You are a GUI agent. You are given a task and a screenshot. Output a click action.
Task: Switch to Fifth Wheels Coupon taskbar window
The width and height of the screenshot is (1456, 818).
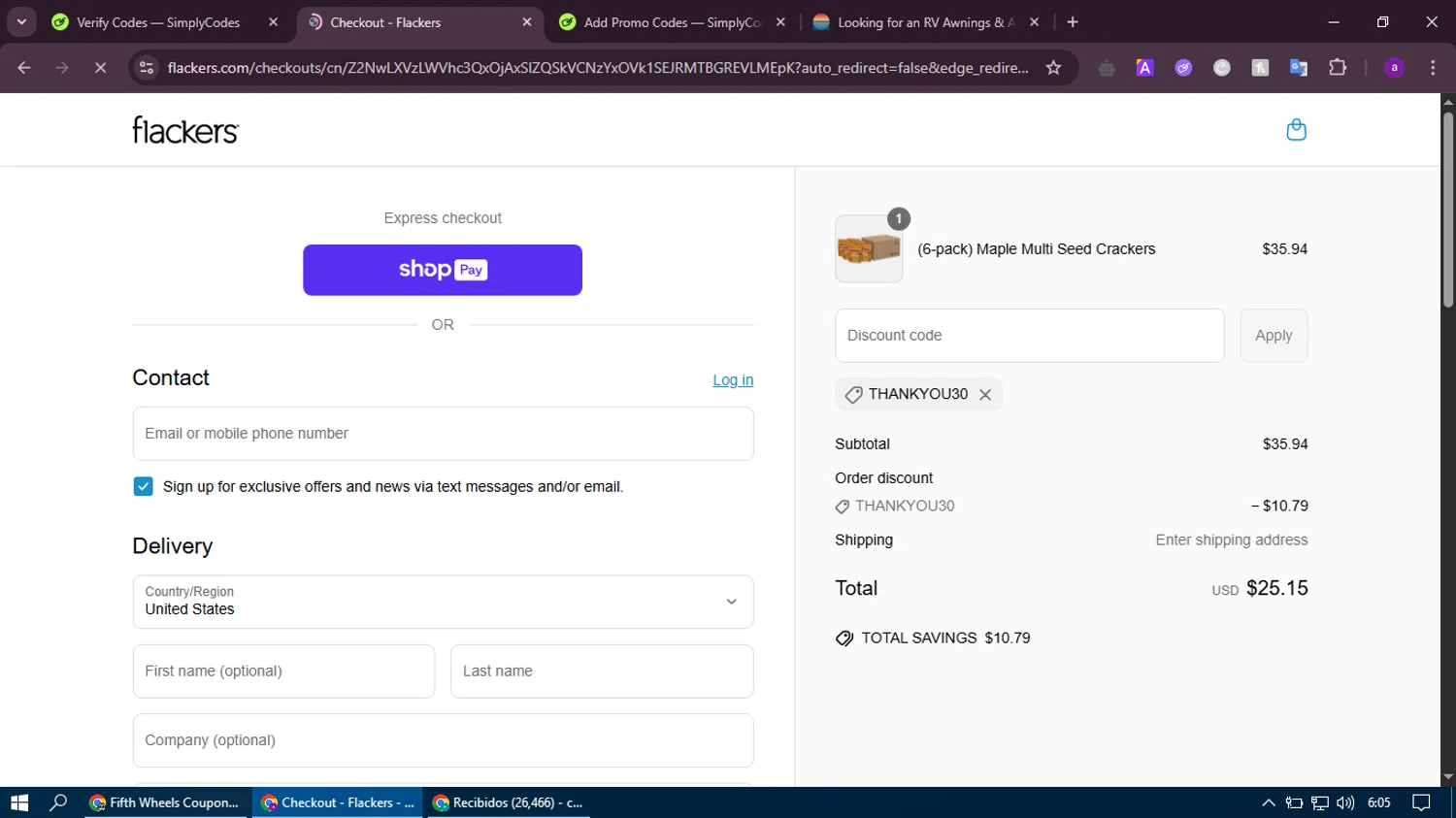pyautogui.click(x=165, y=802)
